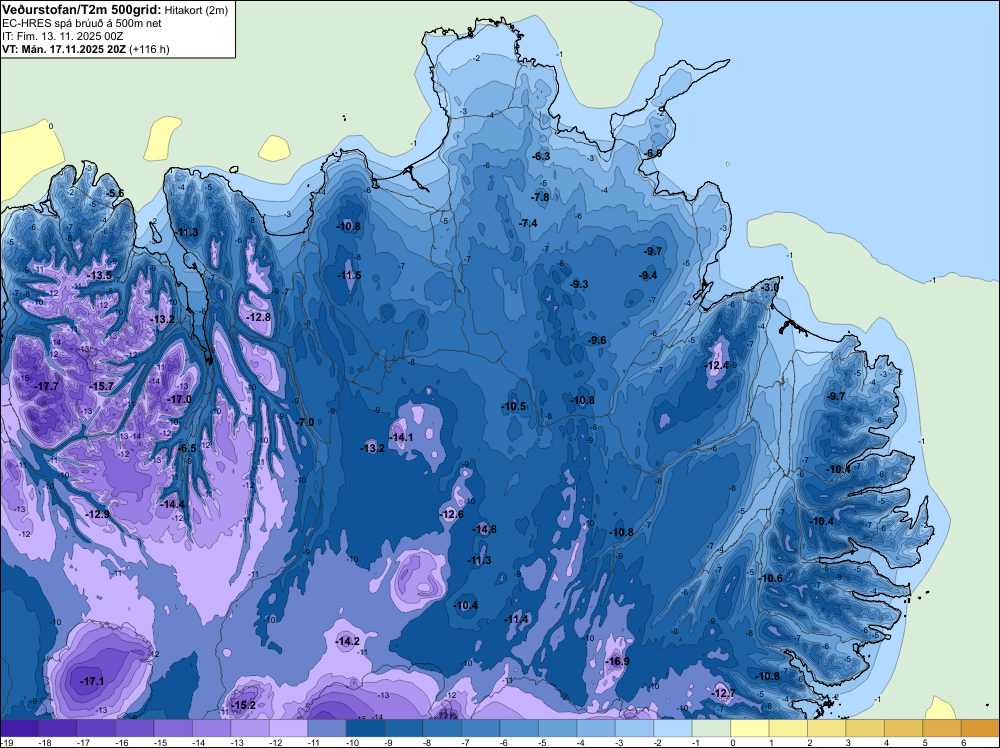Click the -11.5 temperature value
The image size is (1000, 748).
tap(349, 275)
